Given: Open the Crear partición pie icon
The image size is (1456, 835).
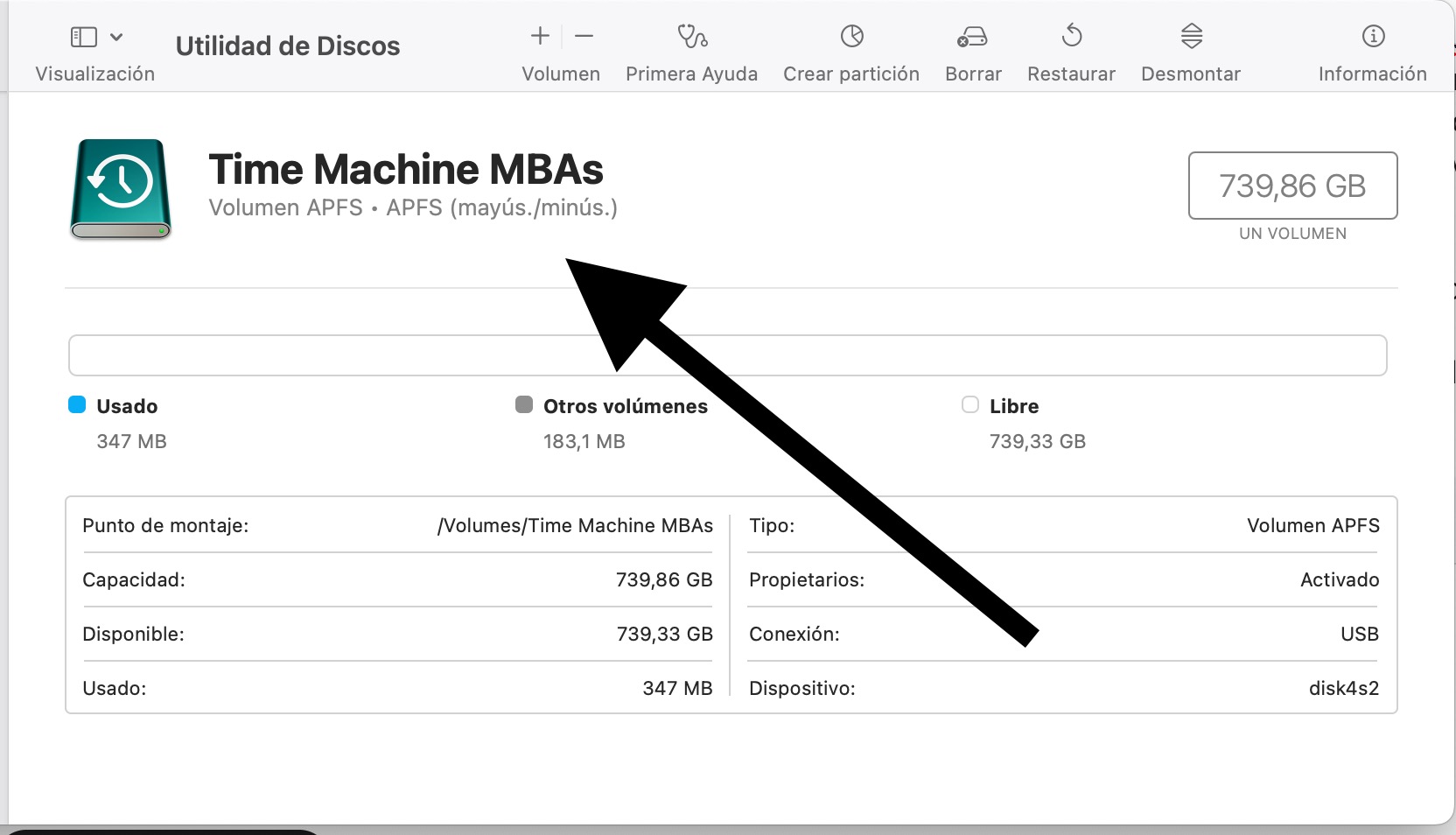Looking at the screenshot, I should (x=851, y=36).
